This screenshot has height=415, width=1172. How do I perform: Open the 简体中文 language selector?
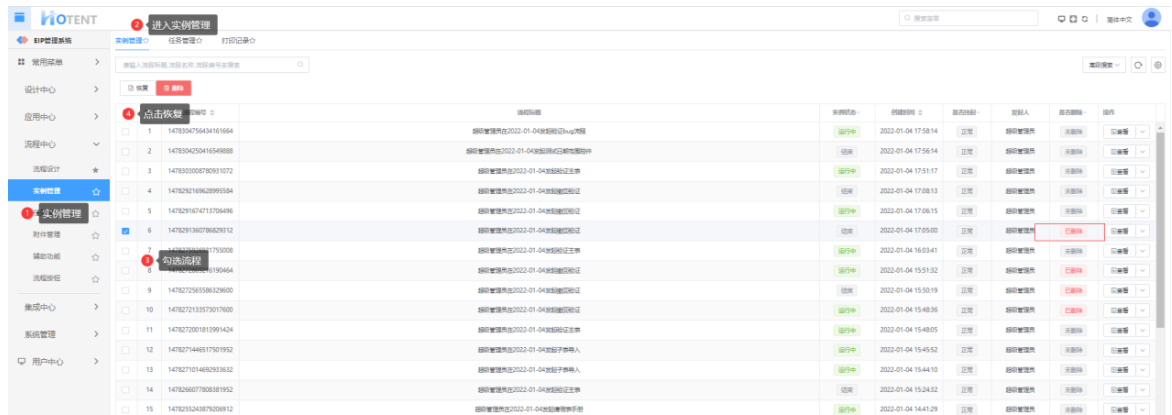pyautogui.click(x=1119, y=19)
